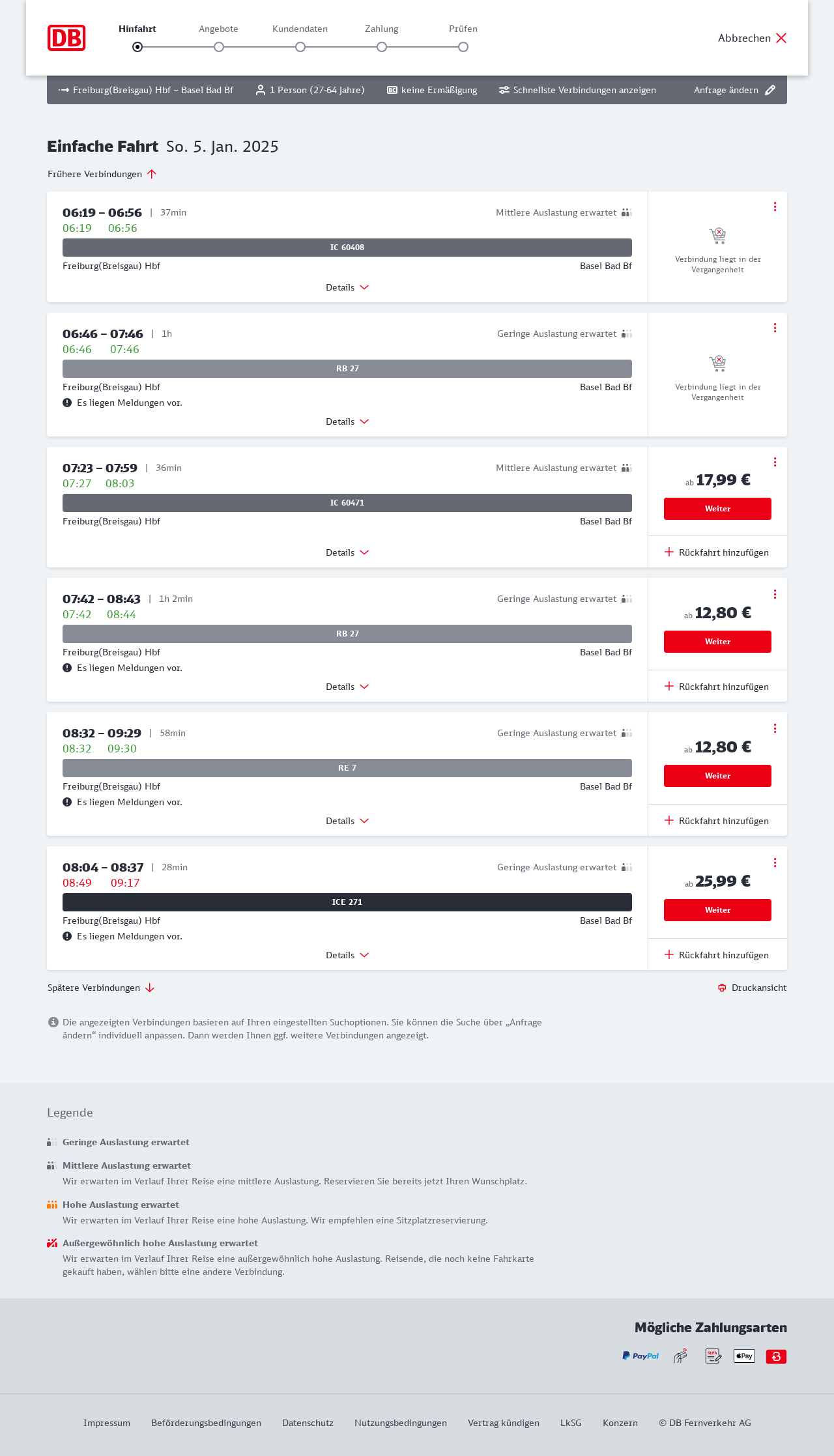Expand Details for the ICE 271 connection
Viewport: 834px width, 1456px height.
347,955
